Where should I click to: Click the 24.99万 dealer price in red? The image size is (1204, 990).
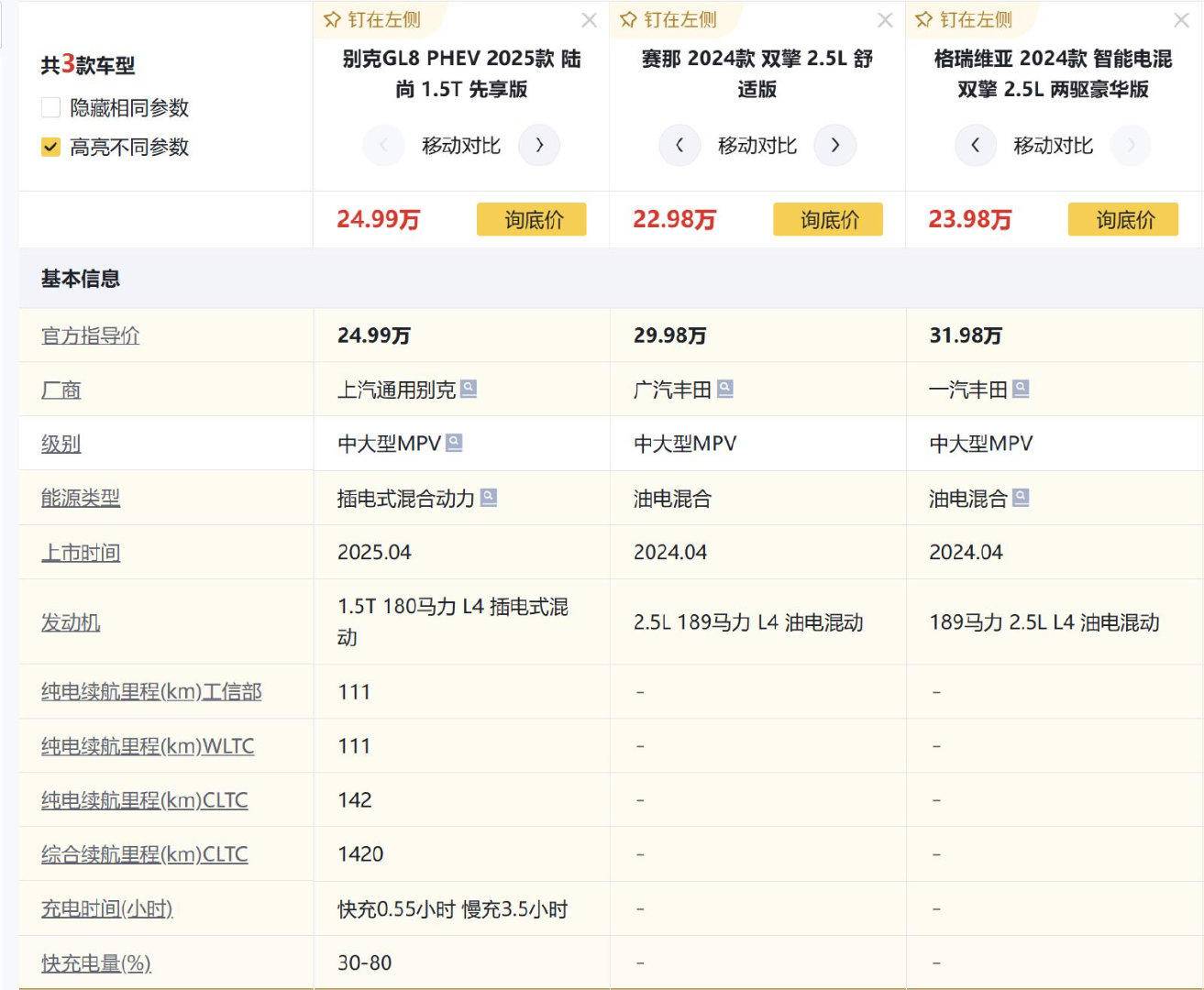(x=378, y=219)
